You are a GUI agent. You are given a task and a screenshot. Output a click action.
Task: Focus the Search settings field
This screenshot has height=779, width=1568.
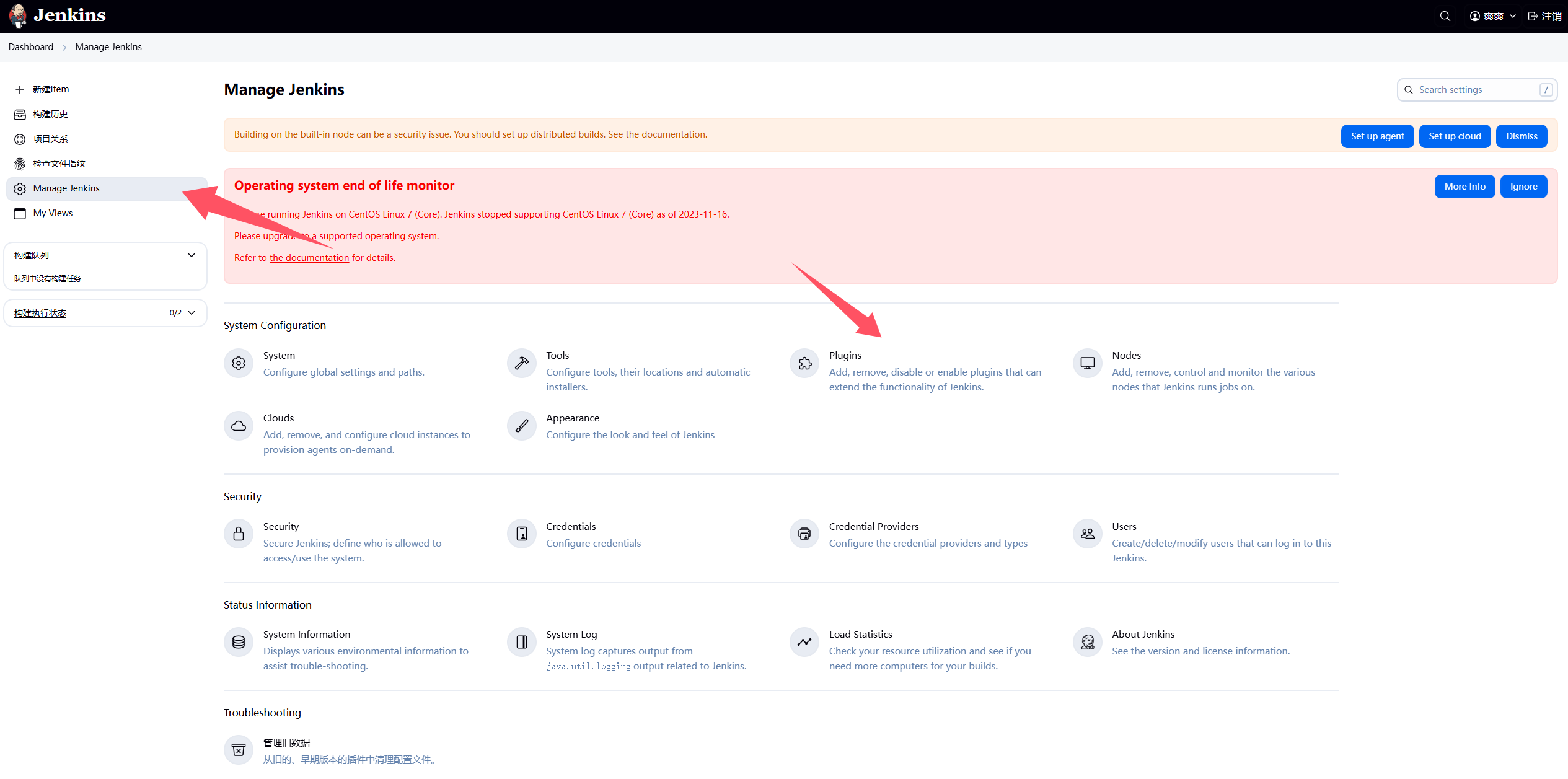(1477, 90)
